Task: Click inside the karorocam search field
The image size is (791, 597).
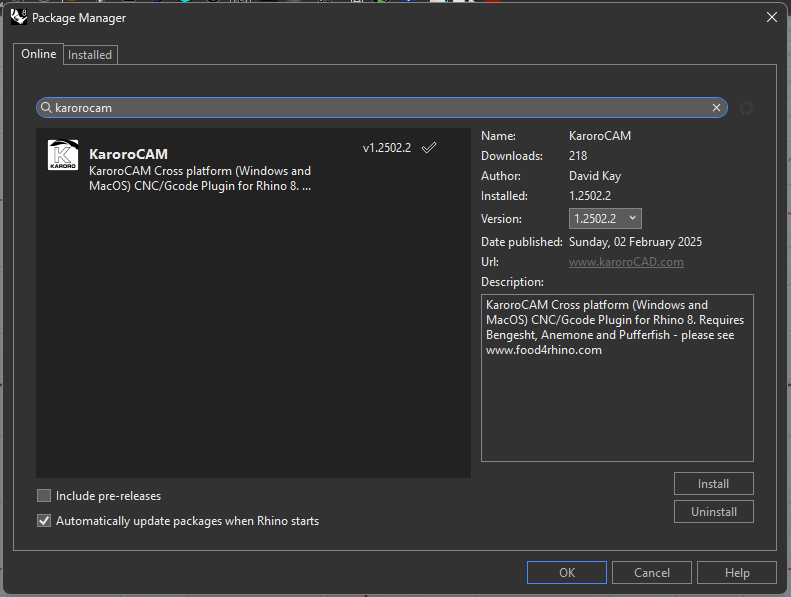Action: pos(382,107)
